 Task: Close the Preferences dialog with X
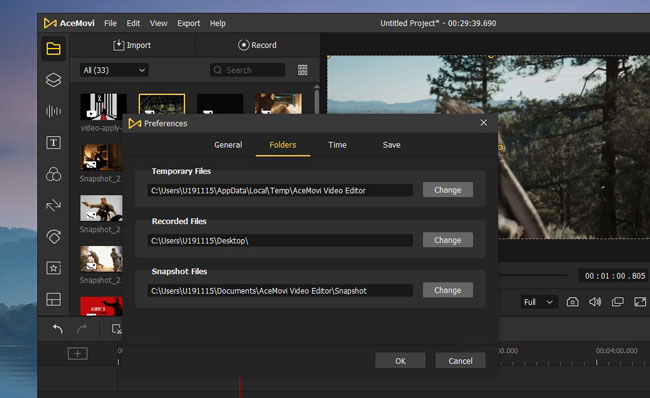pos(483,123)
